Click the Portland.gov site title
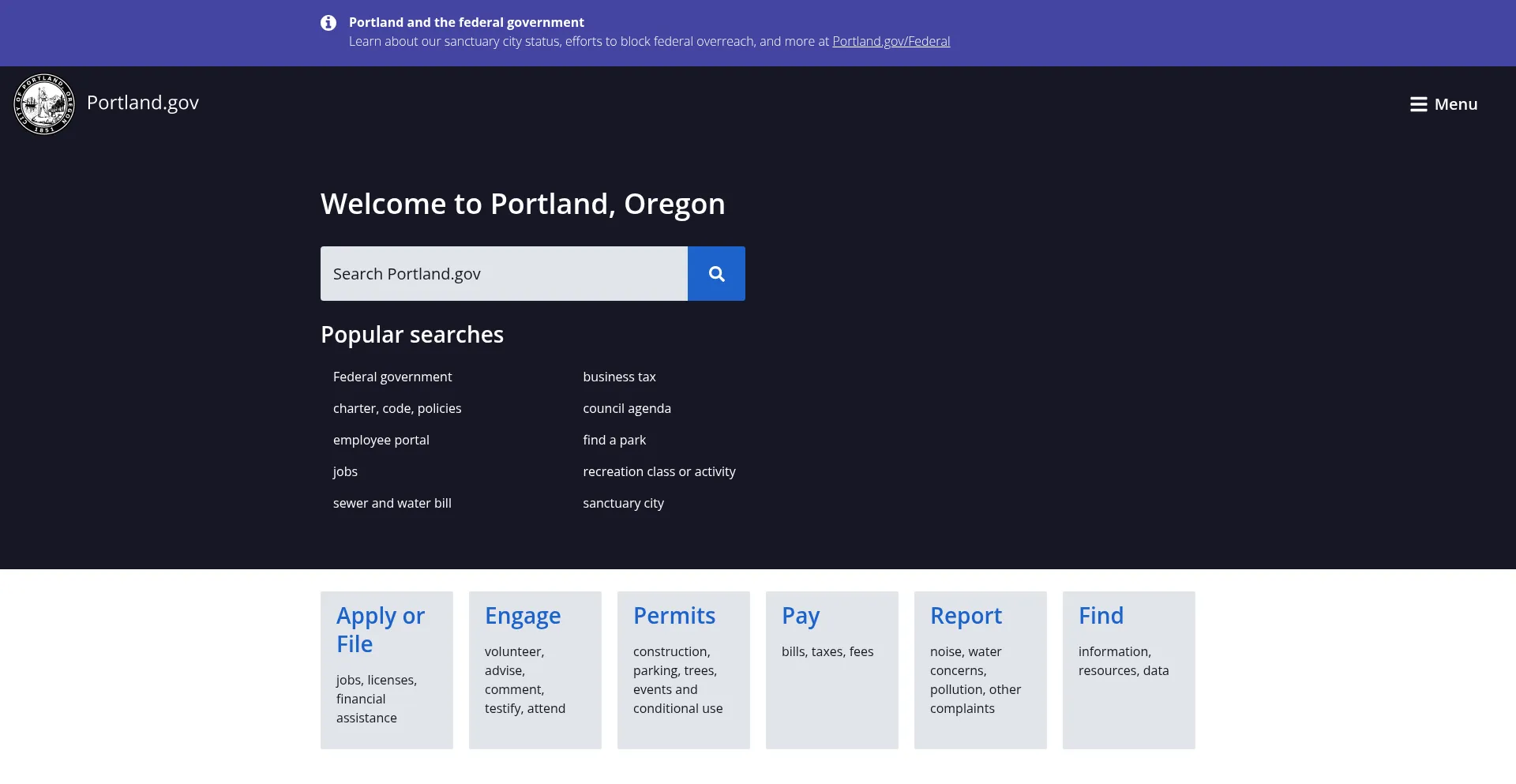This screenshot has width=1516, height=784. coord(143,103)
